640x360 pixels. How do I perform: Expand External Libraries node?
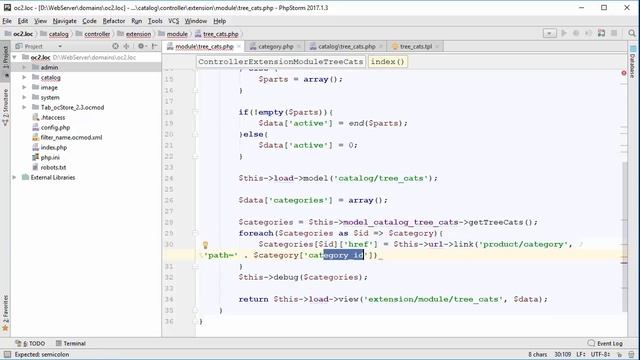(15, 177)
